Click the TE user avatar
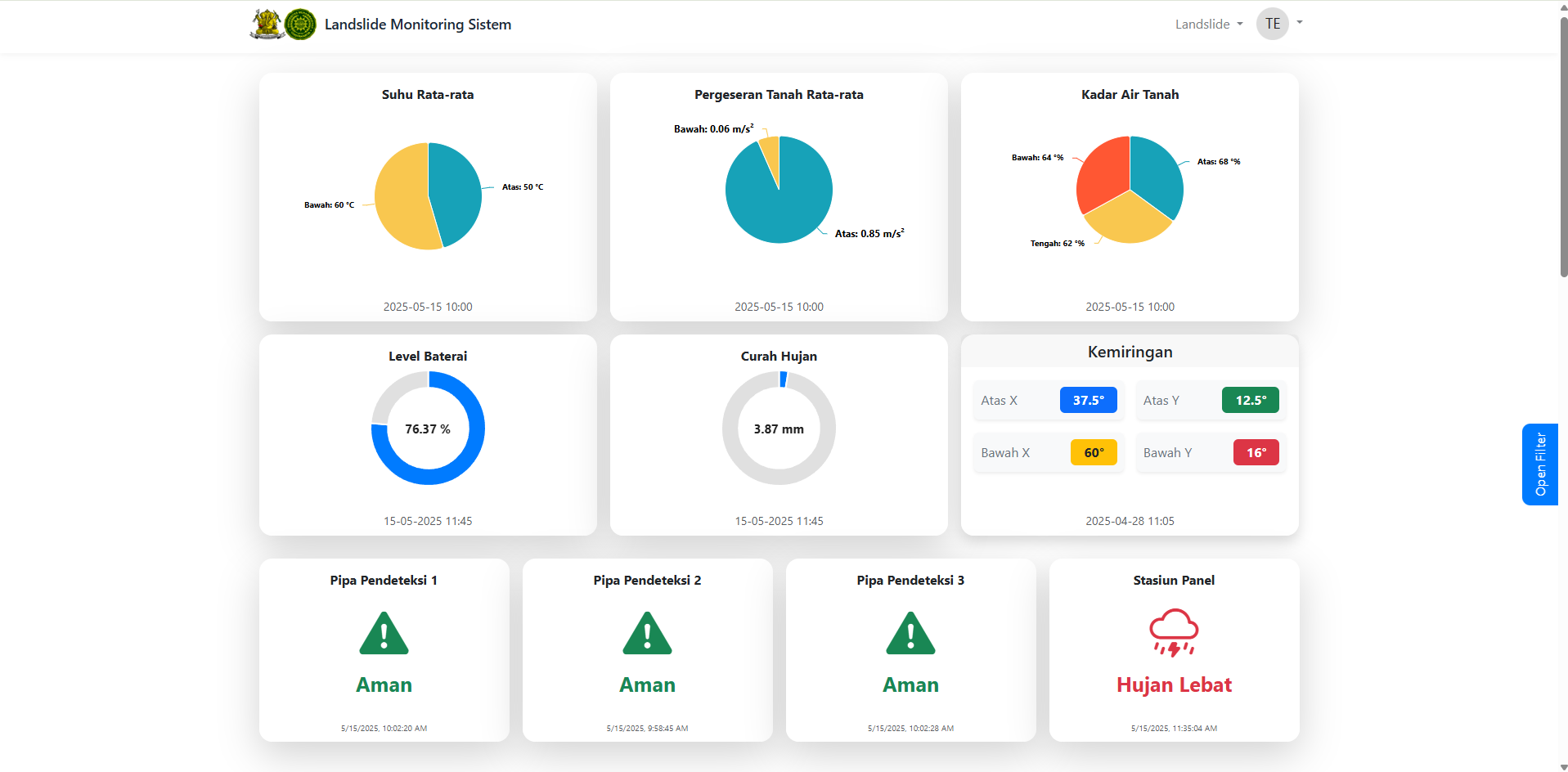The width and height of the screenshot is (1568, 772). [x=1272, y=24]
